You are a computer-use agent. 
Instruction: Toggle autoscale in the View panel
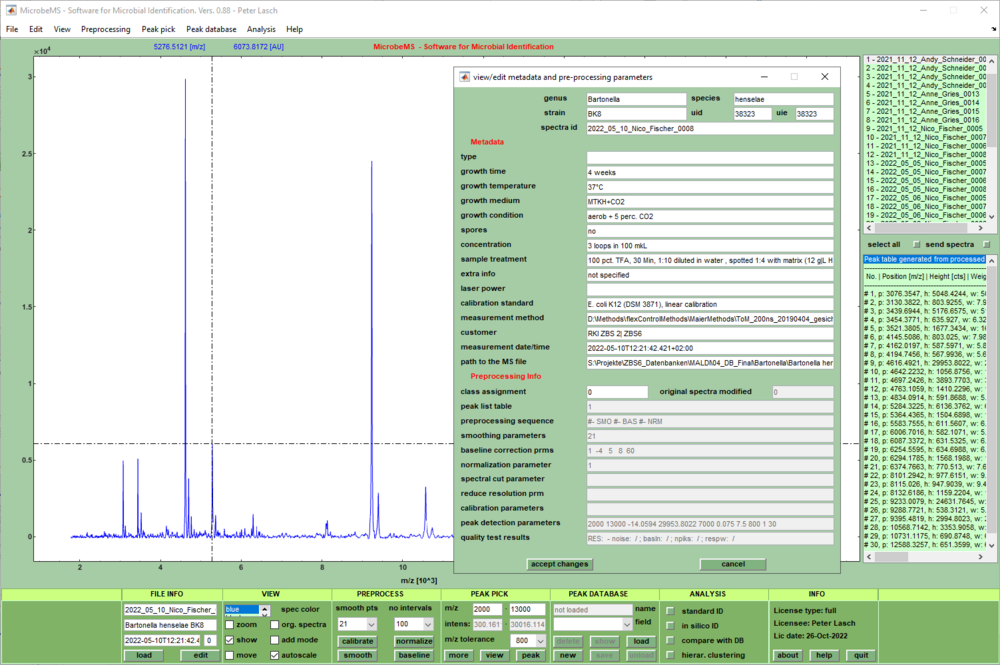pos(276,655)
